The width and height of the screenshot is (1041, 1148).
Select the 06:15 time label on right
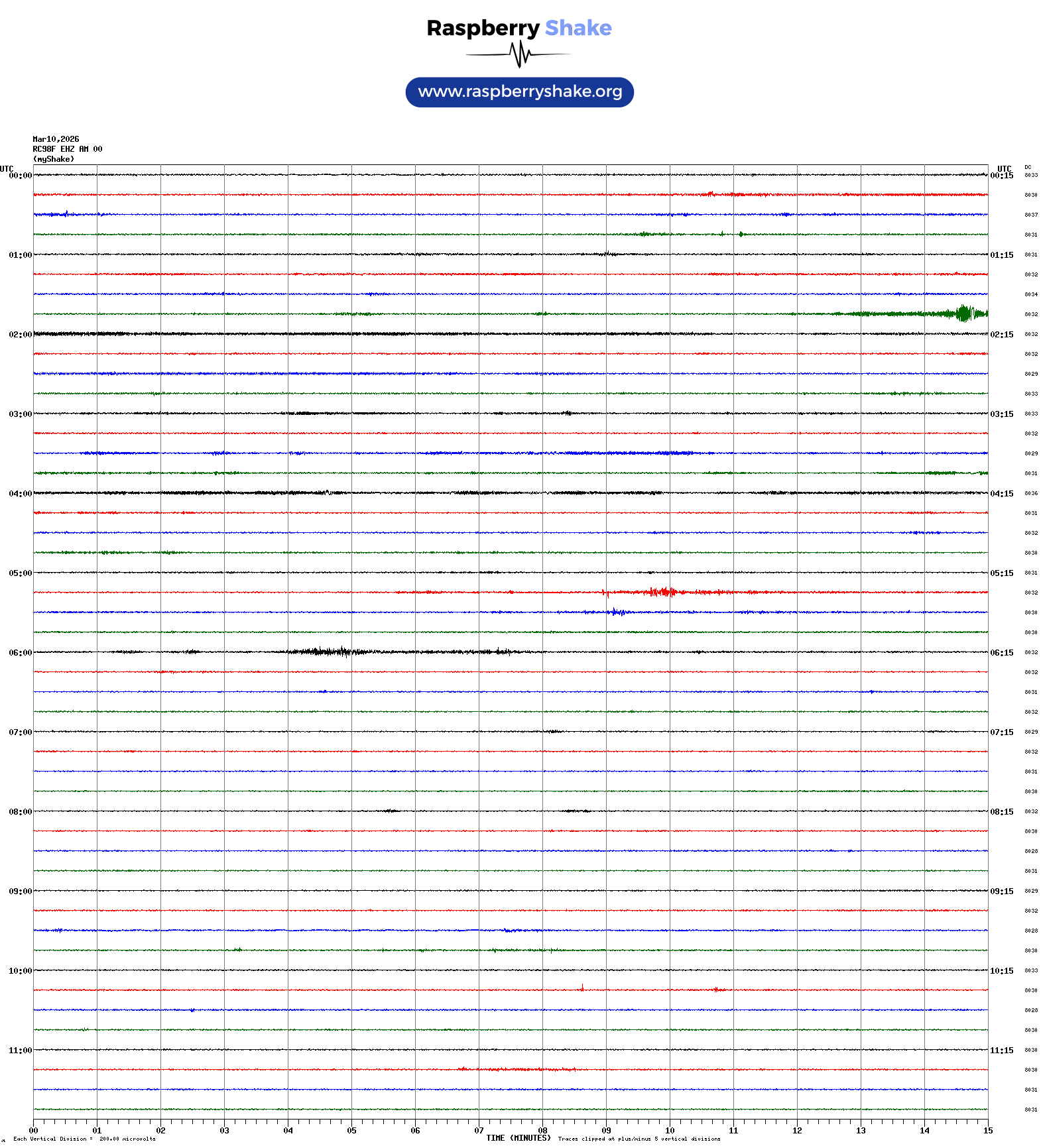[x=1001, y=653]
